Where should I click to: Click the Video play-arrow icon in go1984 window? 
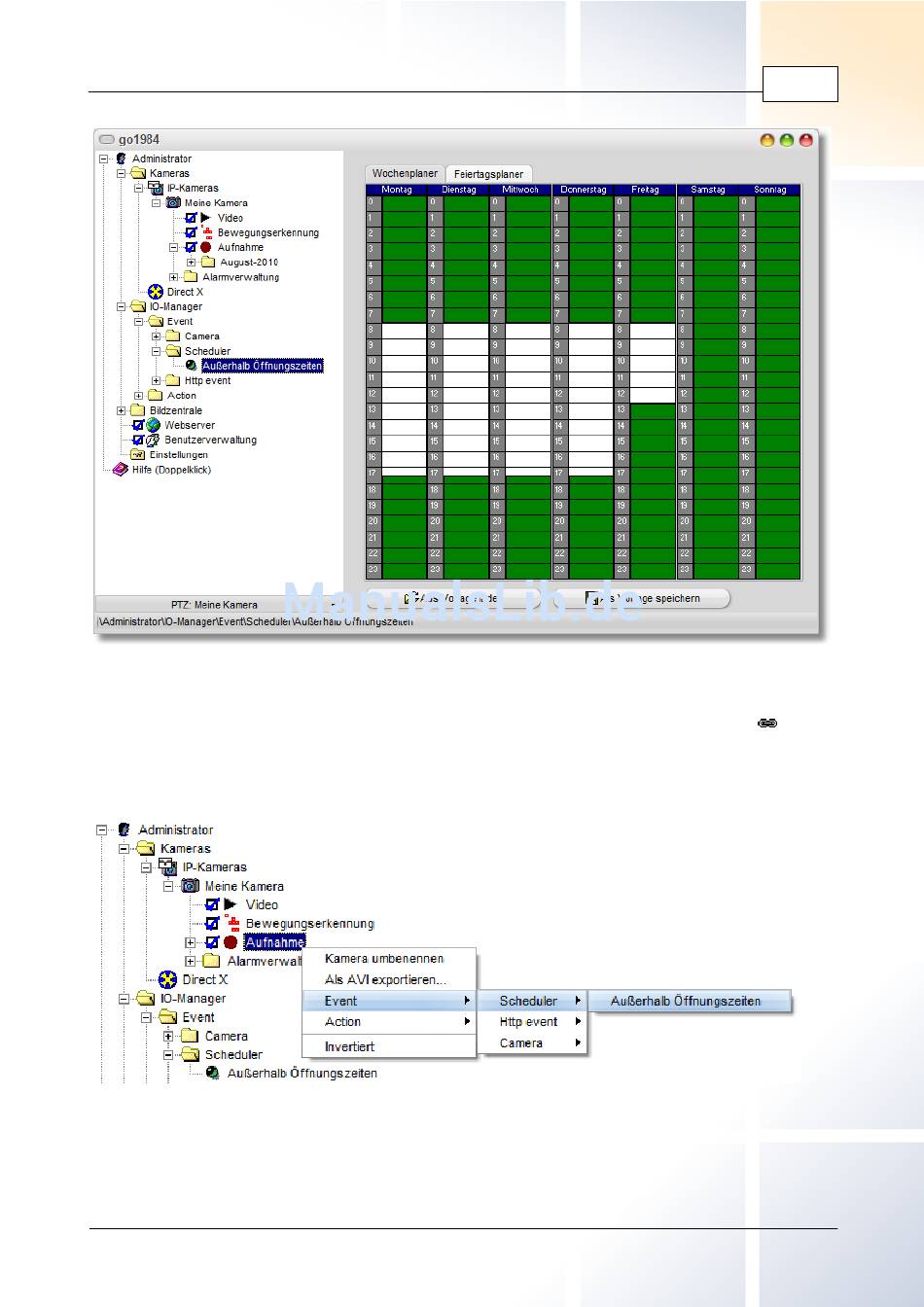click(205, 218)
